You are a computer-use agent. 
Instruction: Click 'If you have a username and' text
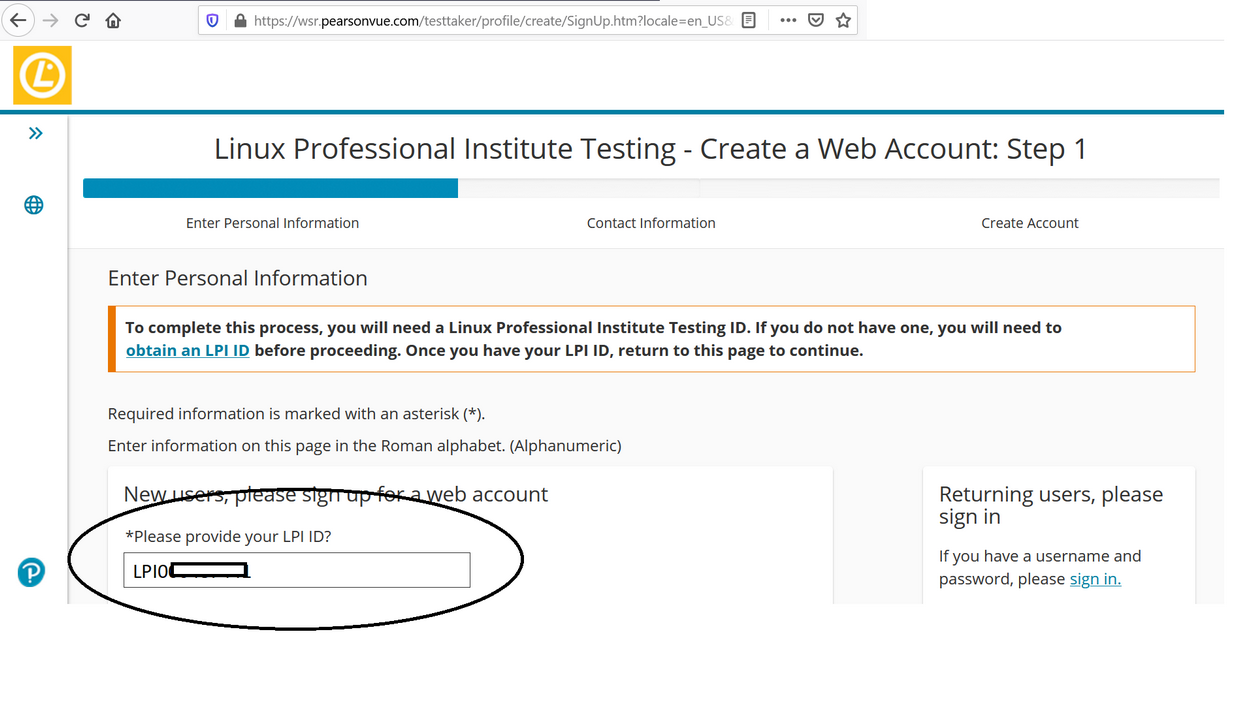coord(1040,556)
